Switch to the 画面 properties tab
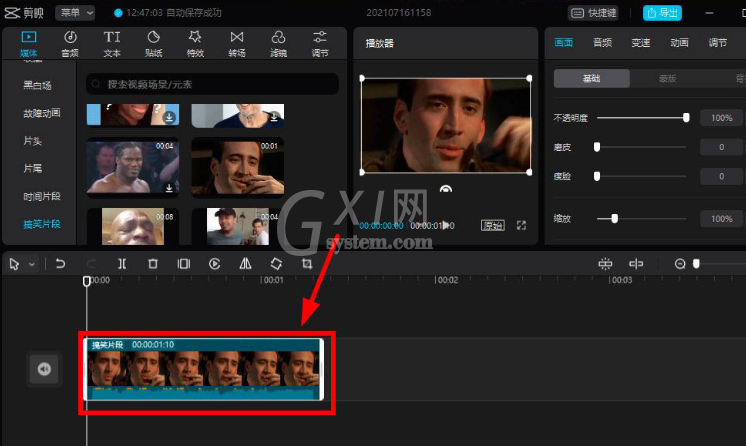The width and height of the screenshot is (746, 446). coord(563,43)
